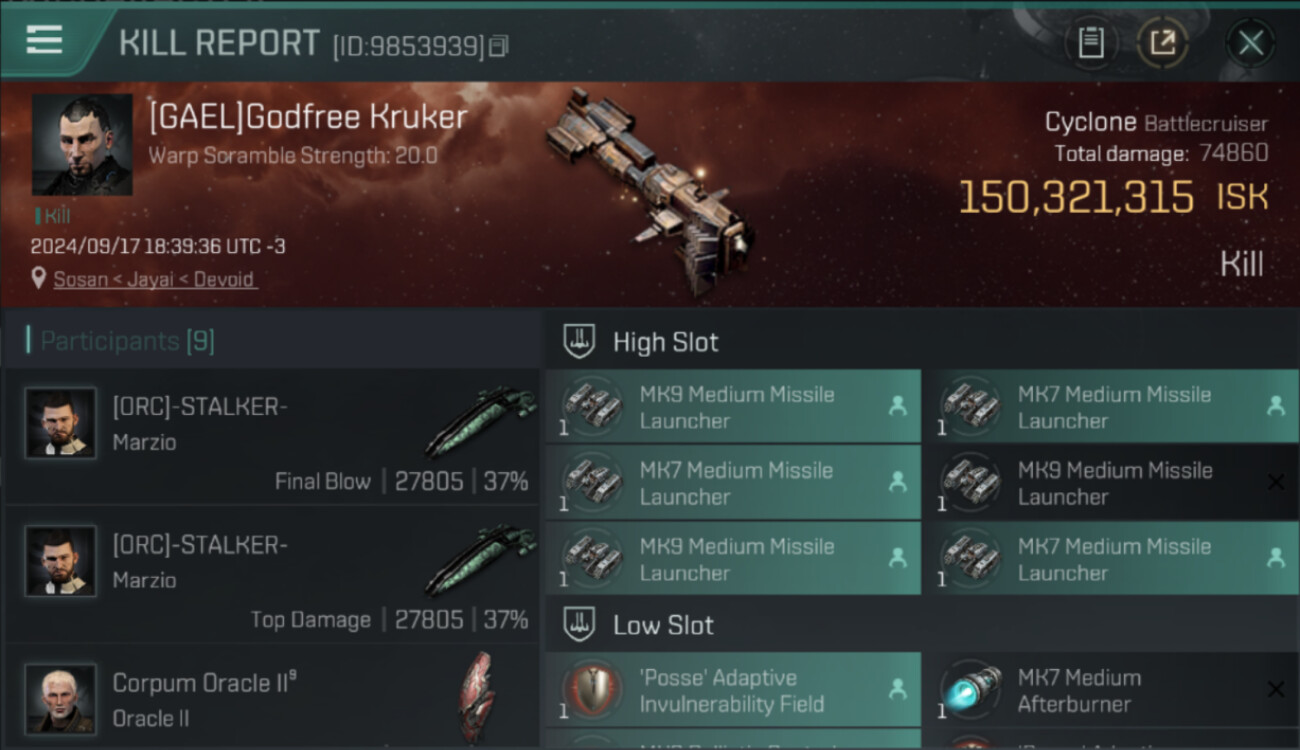Screen dimensions: 1300x750
Task: Click the location pin icon
Action: tap(39, 279)
